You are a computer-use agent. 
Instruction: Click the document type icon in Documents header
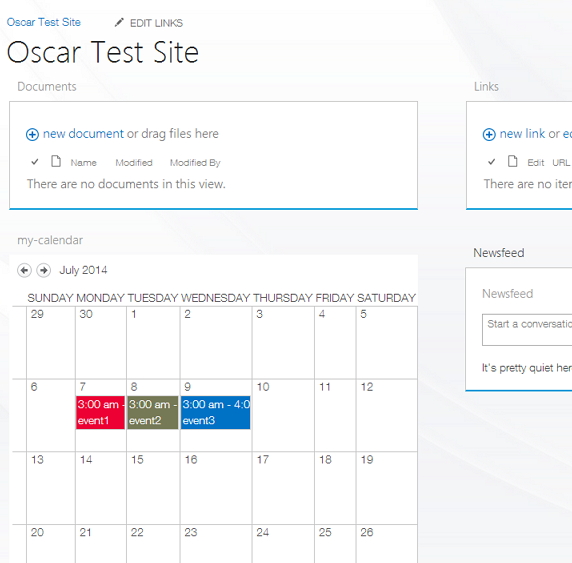pyautogui.click(x=56, y=161)
